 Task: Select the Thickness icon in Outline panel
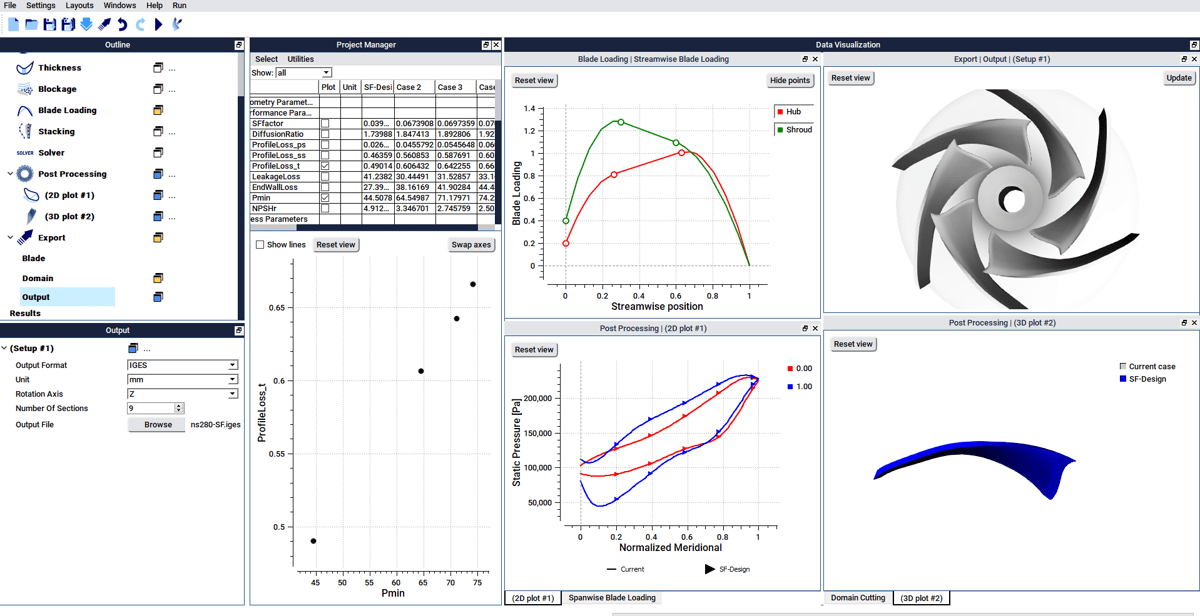27,67
